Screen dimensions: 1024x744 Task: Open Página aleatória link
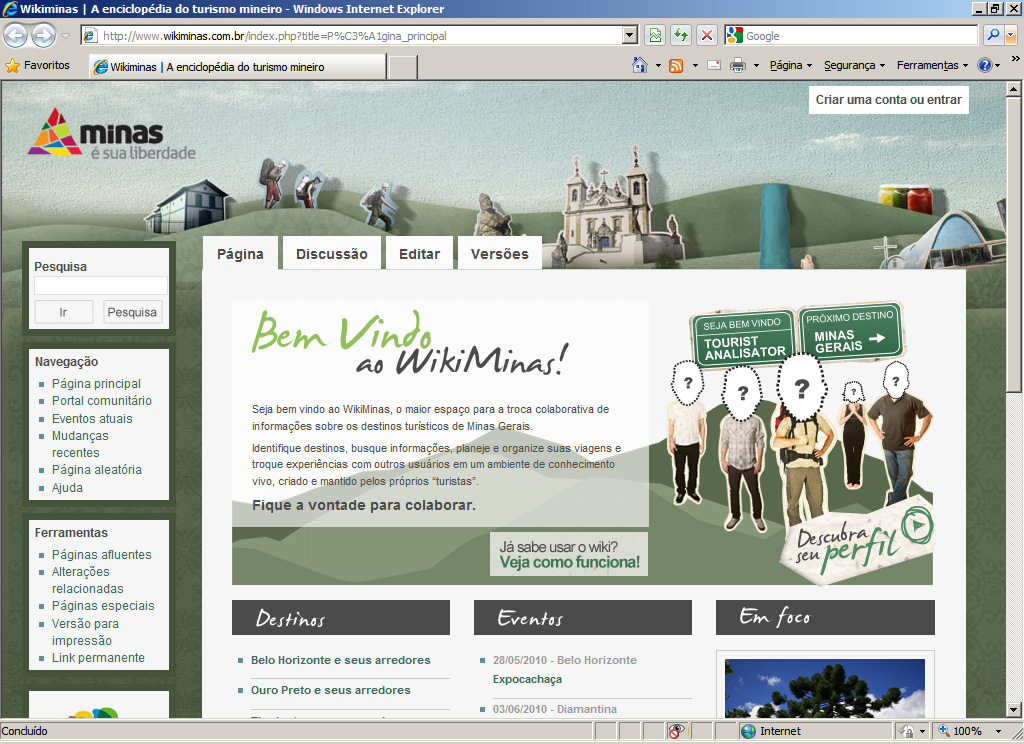[97, 470]
